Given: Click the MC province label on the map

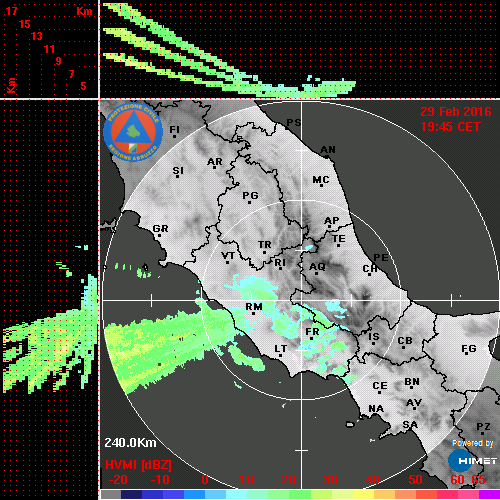Looking at the screenshot, I should (321, 180).
